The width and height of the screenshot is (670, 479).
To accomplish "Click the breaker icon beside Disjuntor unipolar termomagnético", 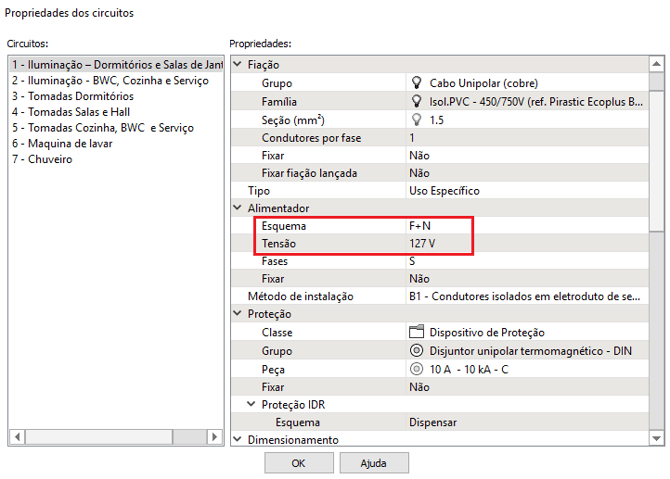I will tap(417, 350).
